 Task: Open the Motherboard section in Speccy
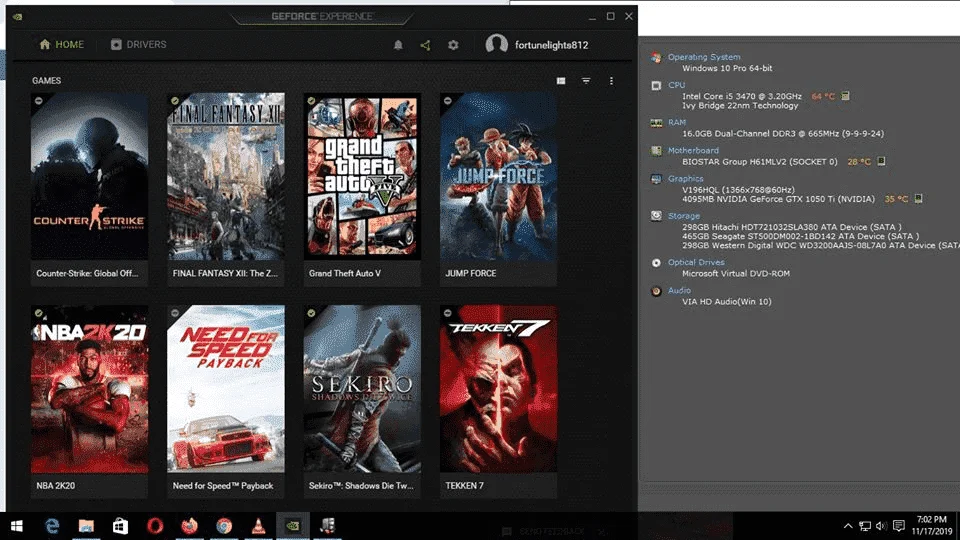pos(693,151)
